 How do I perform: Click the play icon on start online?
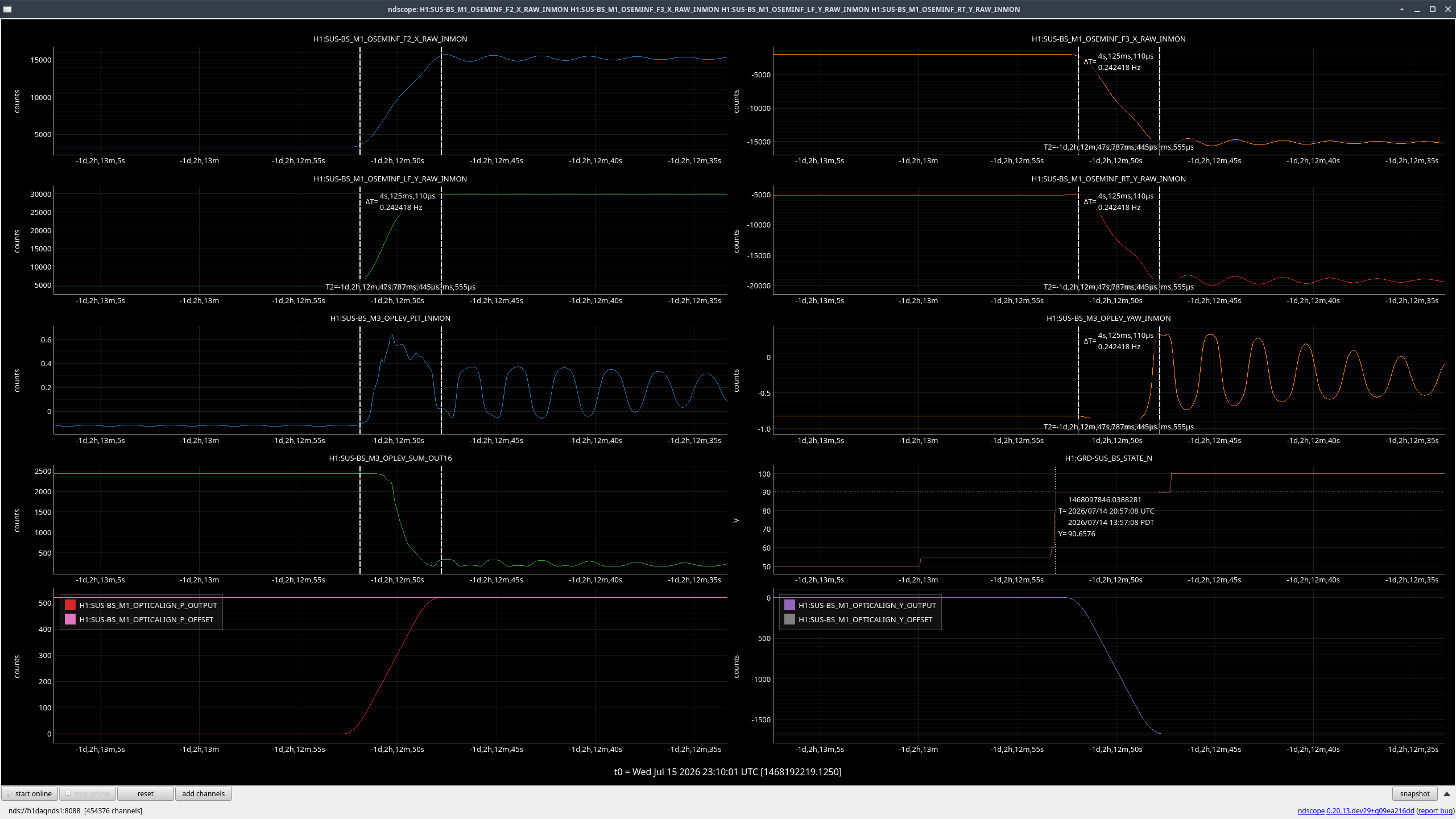pyautogui.click(x=9, y=793)
